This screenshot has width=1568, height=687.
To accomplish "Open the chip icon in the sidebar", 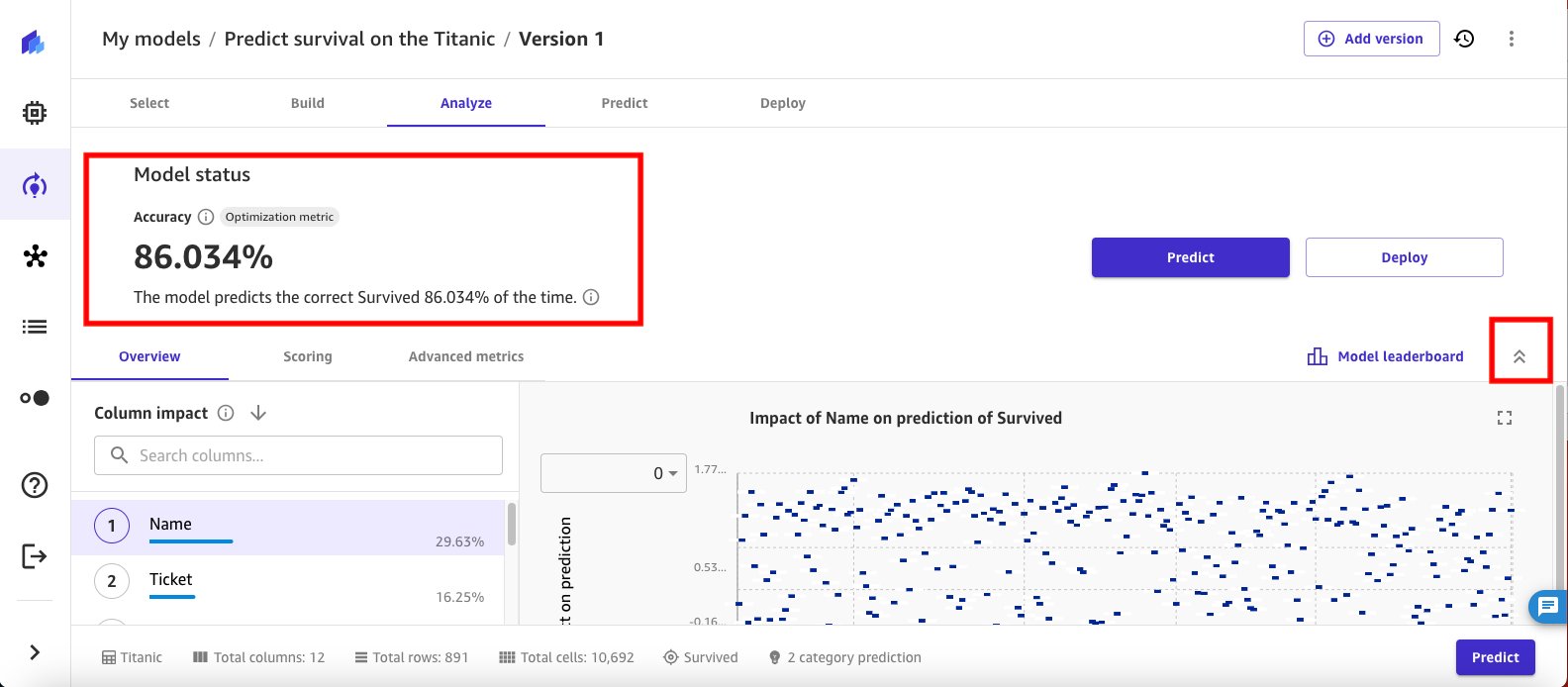I will coord(35,114).
